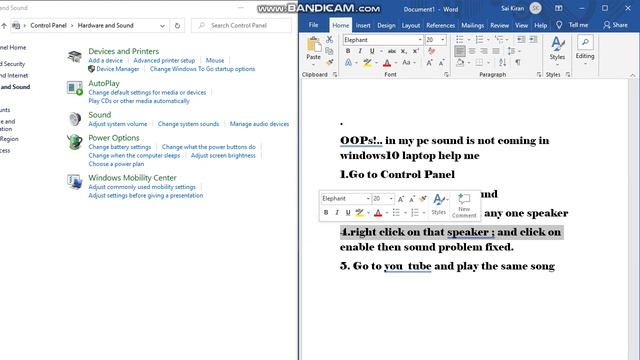Toggle Underline in the ribbon Font group
Screen dimensions: 640x360
(x=372, y=51)
